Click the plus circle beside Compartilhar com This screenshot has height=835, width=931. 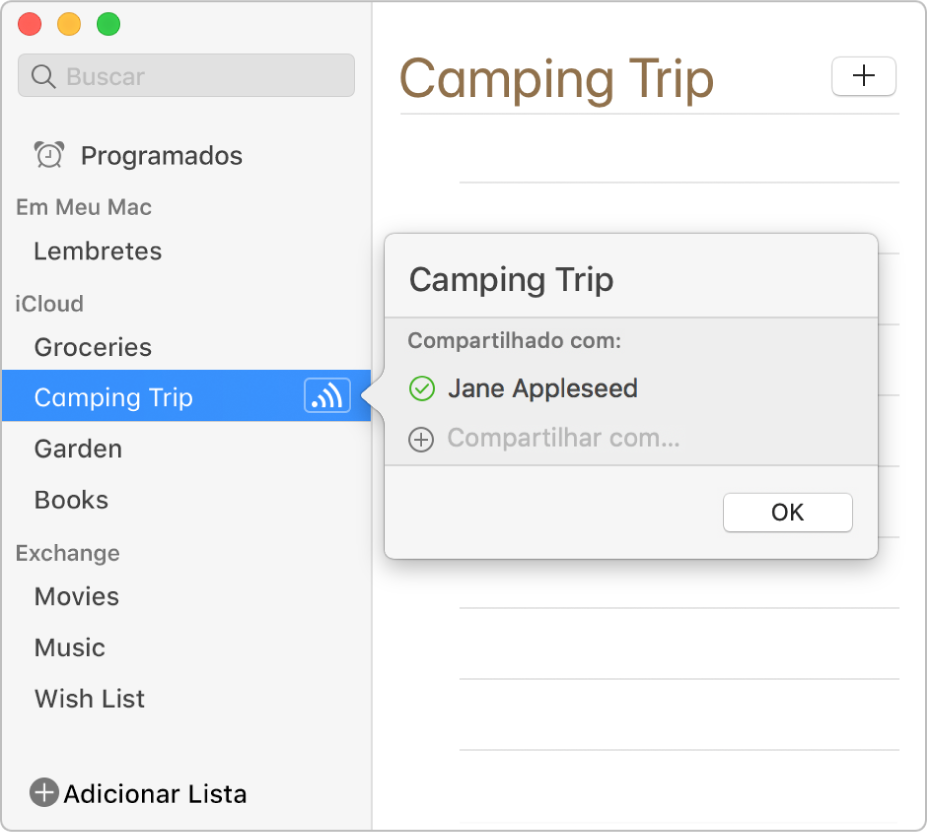[x=422, y=441]
